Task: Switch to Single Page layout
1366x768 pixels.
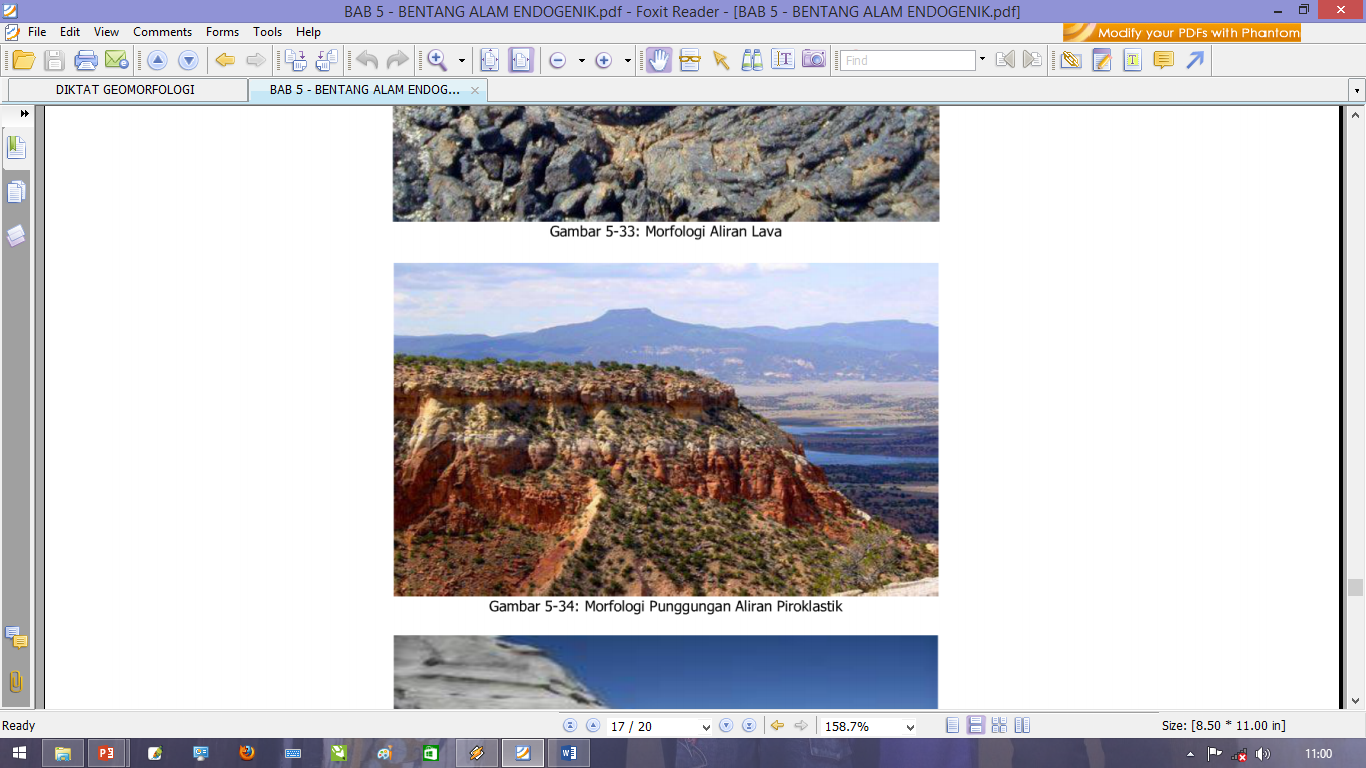Action: (x=953, y=726)
